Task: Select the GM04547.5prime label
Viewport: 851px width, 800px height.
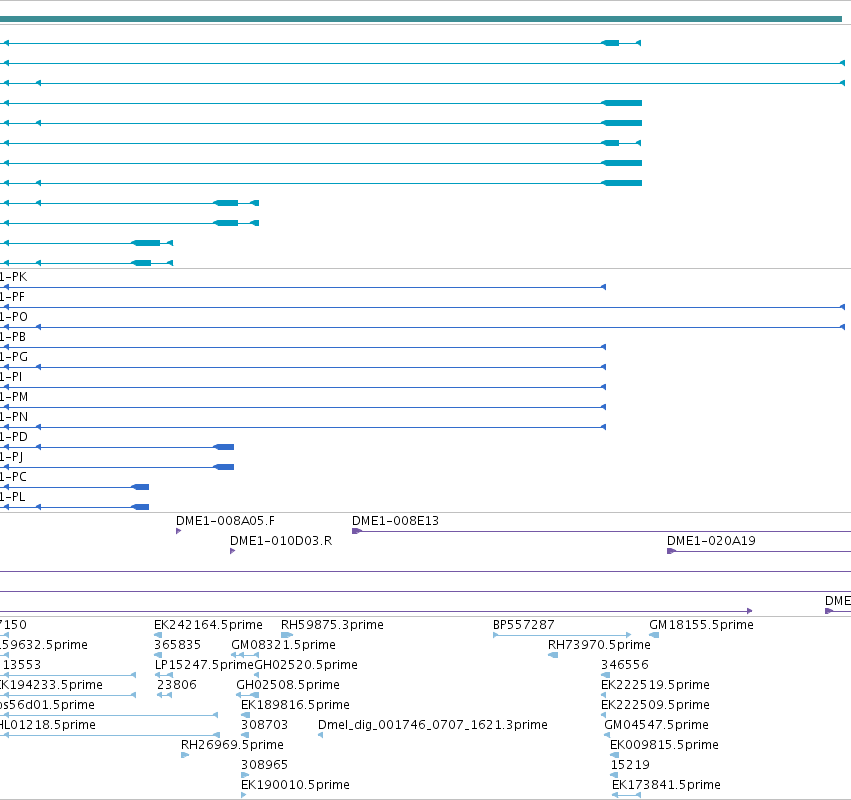Action: pyautogui.click(x=656, y=726)
